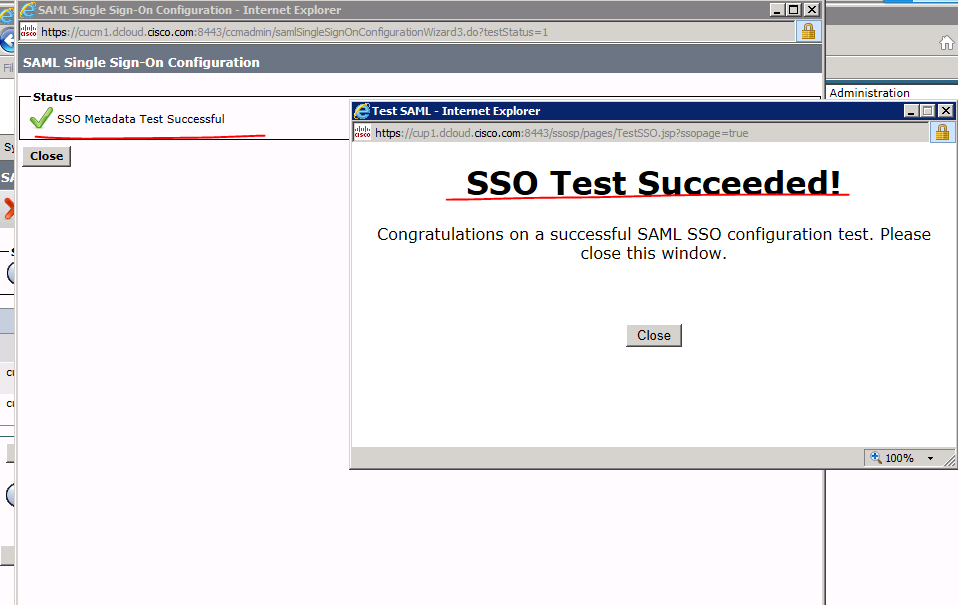
Task: Click the back arrow in background browser
Action: coord(7,41)
